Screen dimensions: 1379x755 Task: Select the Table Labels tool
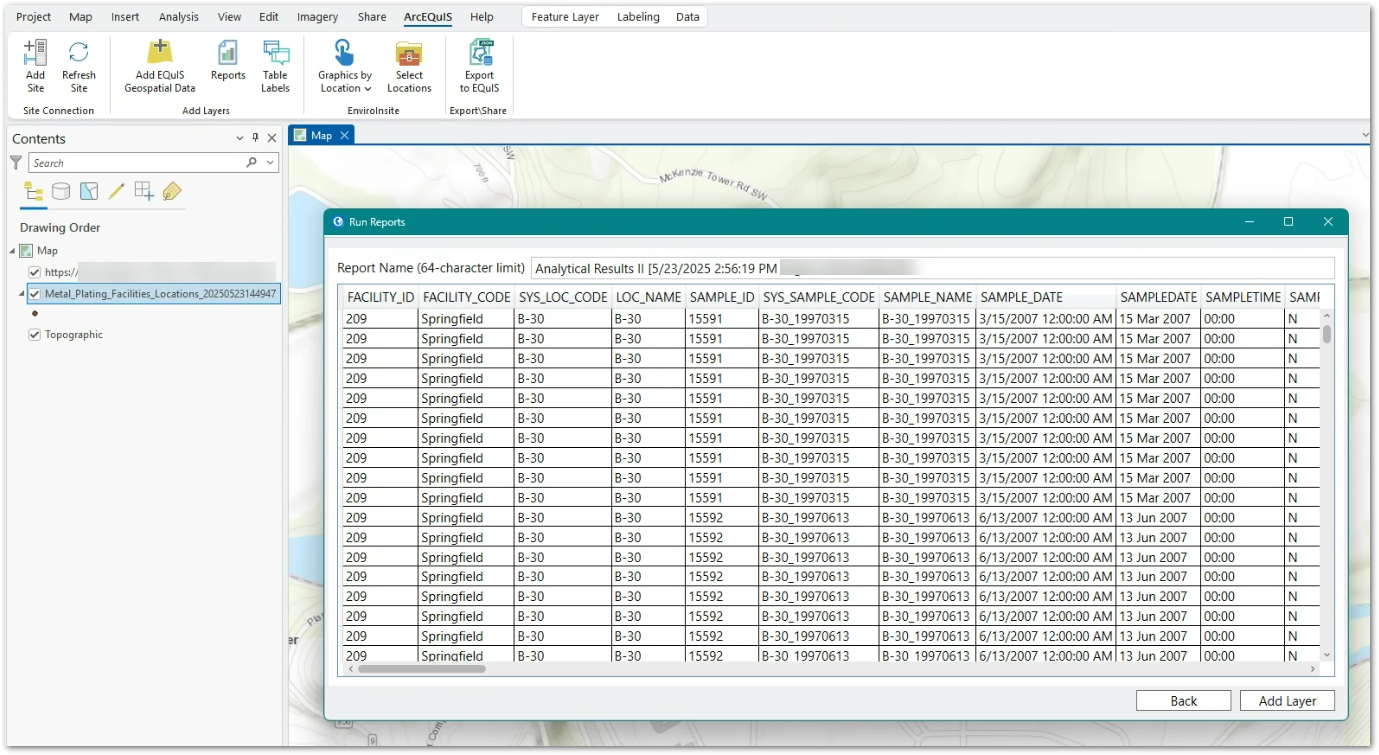[275, 66]
